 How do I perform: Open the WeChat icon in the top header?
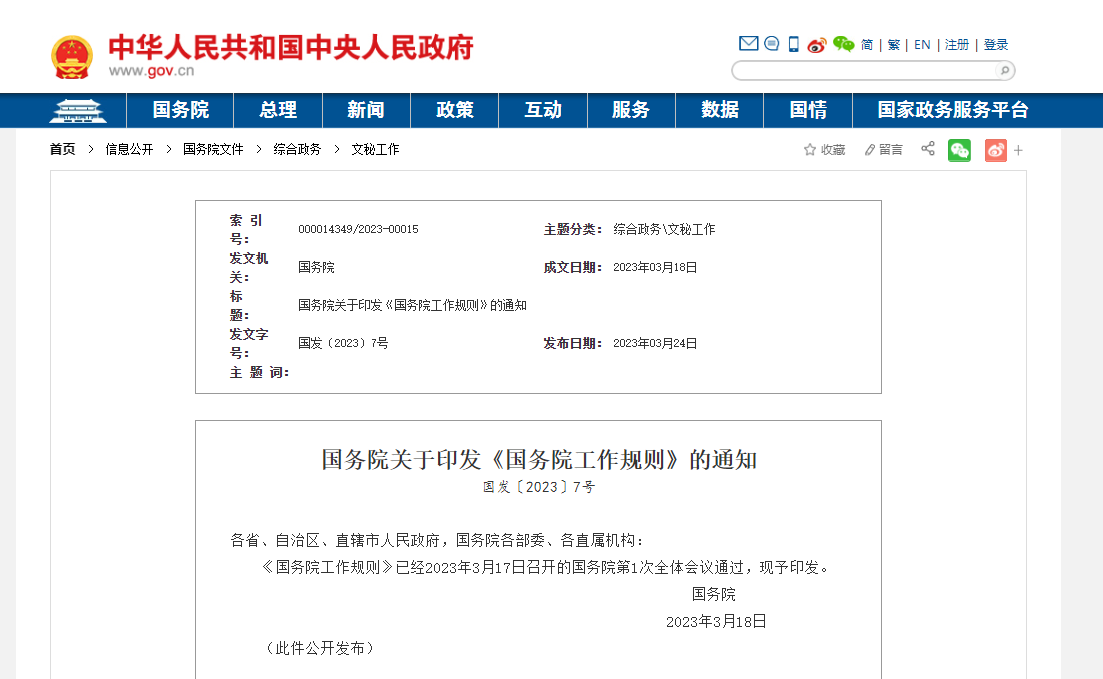pyautogui.click(x=843, y=45)
